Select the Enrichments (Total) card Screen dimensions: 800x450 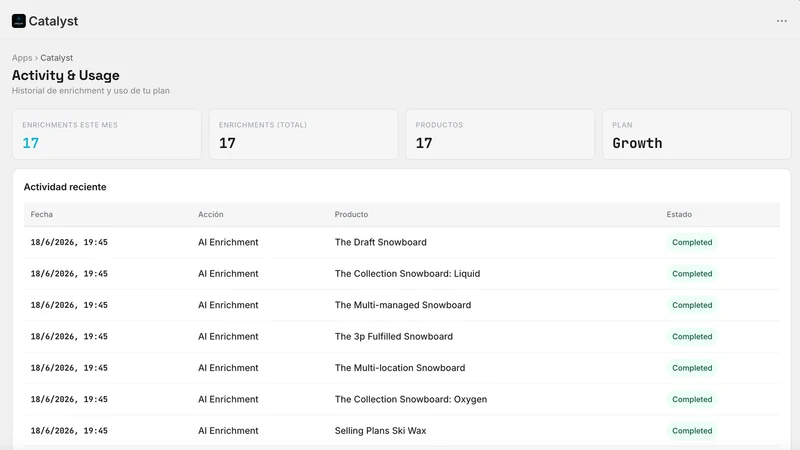click(x=304, y=134)
